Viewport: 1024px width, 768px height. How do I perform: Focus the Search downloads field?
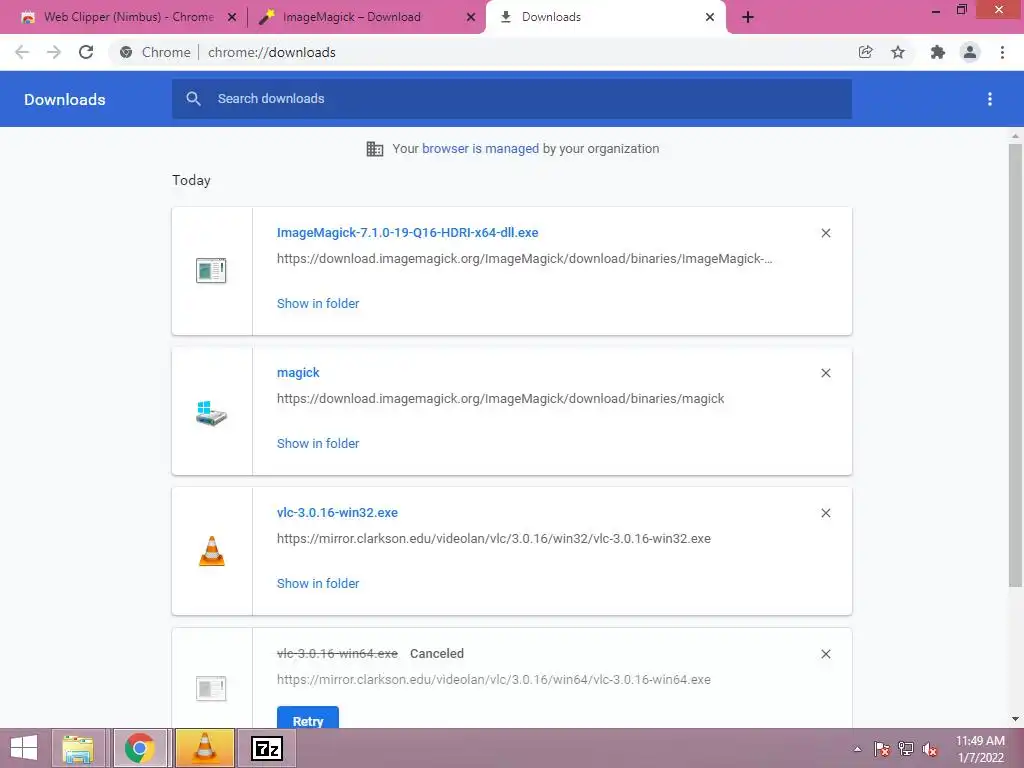[x=512, y=99]
